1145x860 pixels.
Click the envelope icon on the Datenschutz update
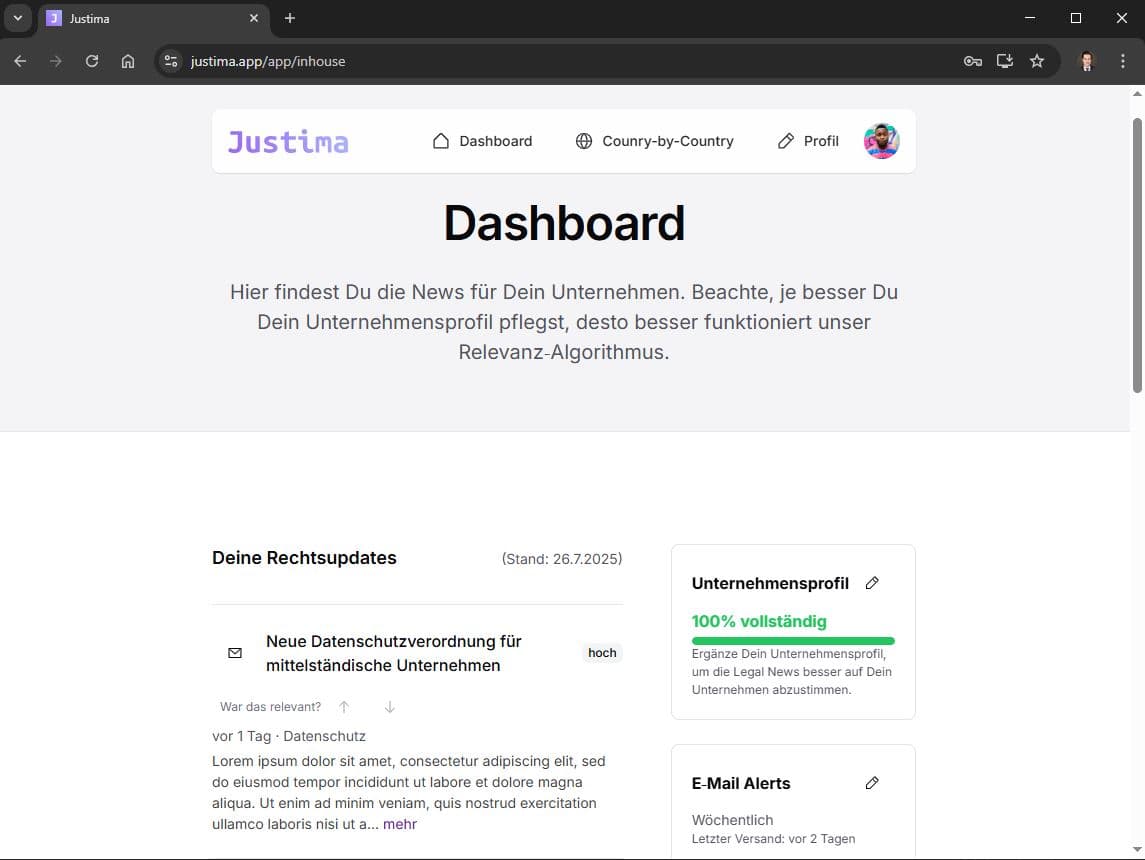click(234, 652)
